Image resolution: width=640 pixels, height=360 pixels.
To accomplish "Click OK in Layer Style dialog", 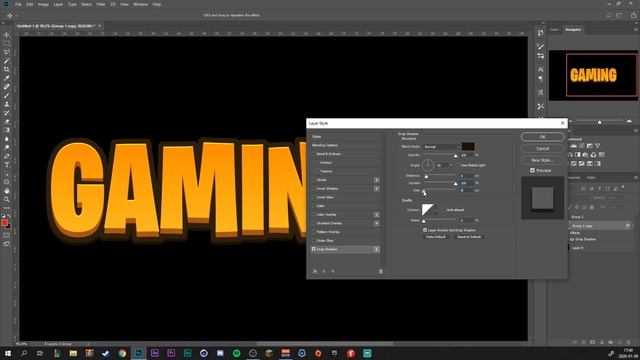I will (542, 137).
